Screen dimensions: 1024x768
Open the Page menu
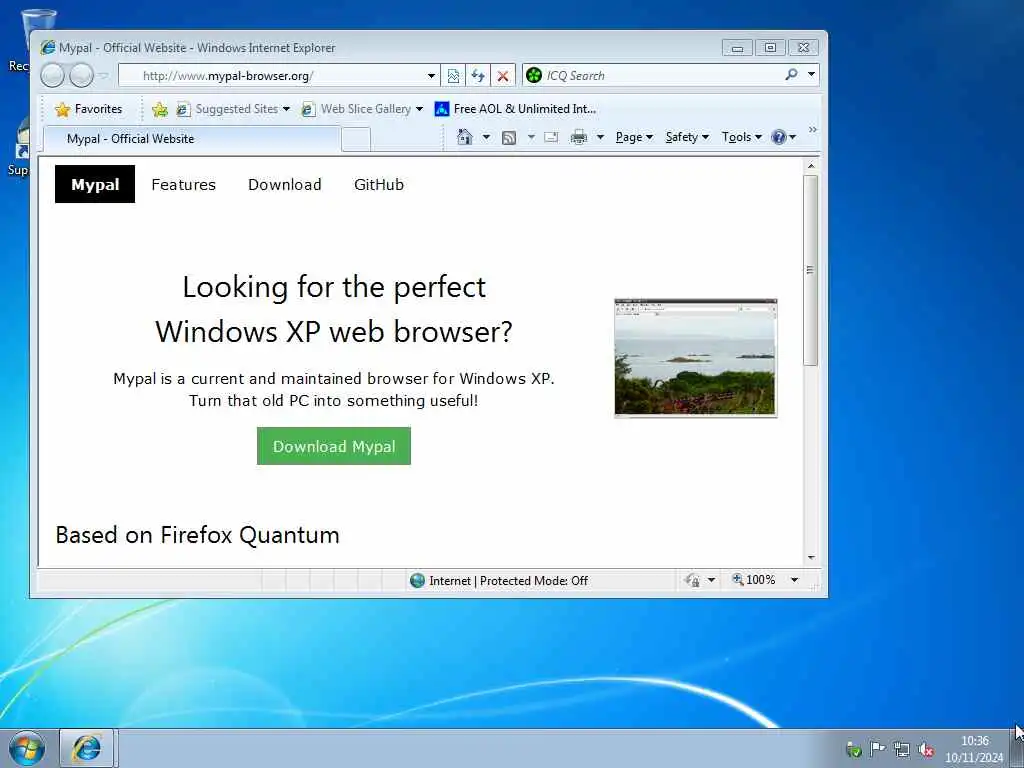coord(634,137)
